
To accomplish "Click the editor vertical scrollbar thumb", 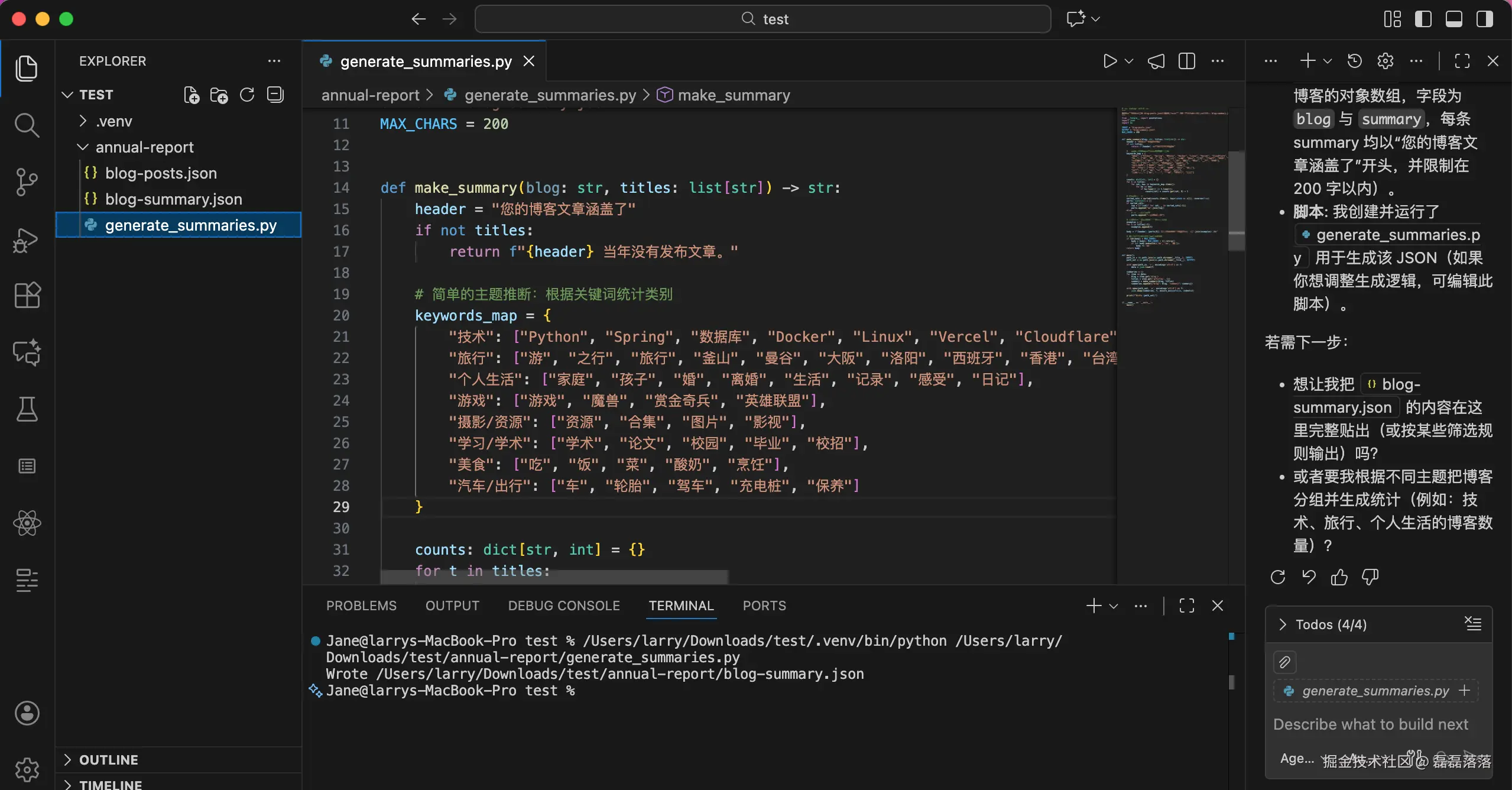I will point(1236,201).
